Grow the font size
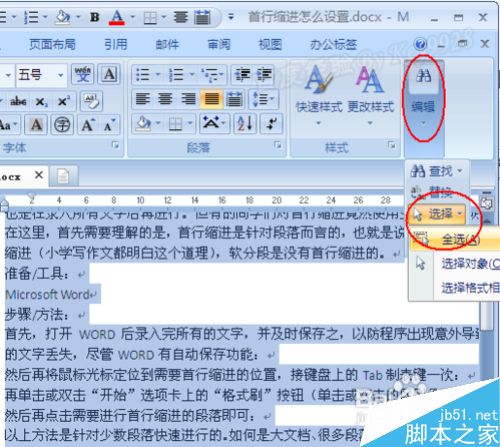 pos(88,125)
